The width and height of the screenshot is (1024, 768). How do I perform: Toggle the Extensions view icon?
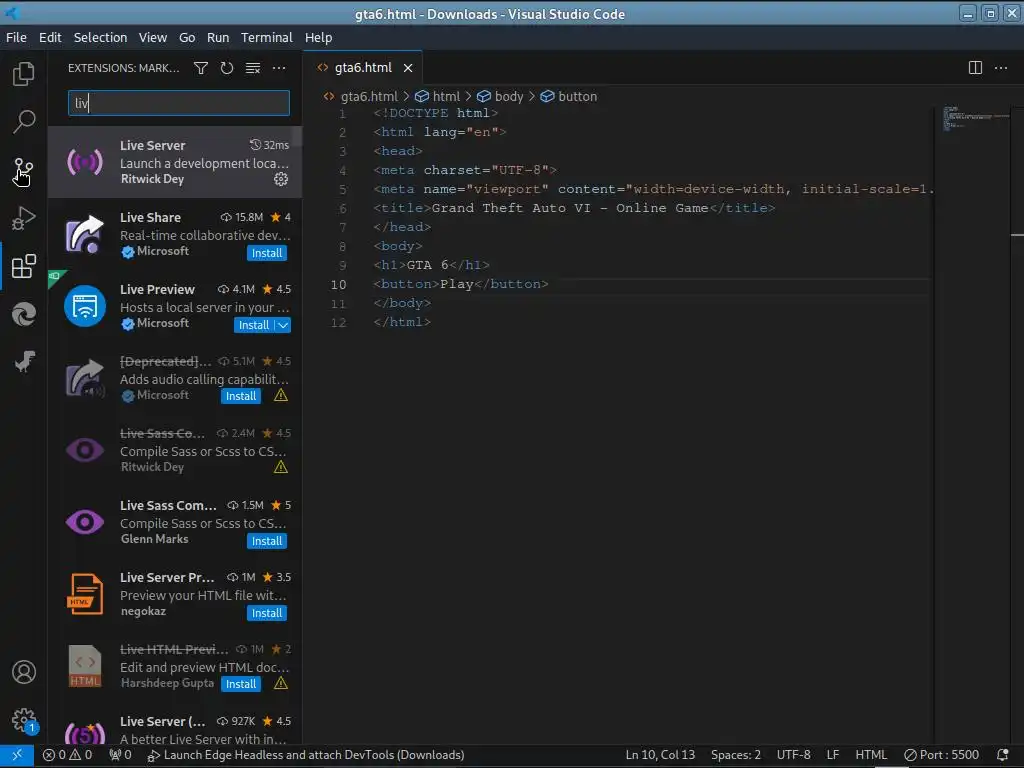(24, 266)
